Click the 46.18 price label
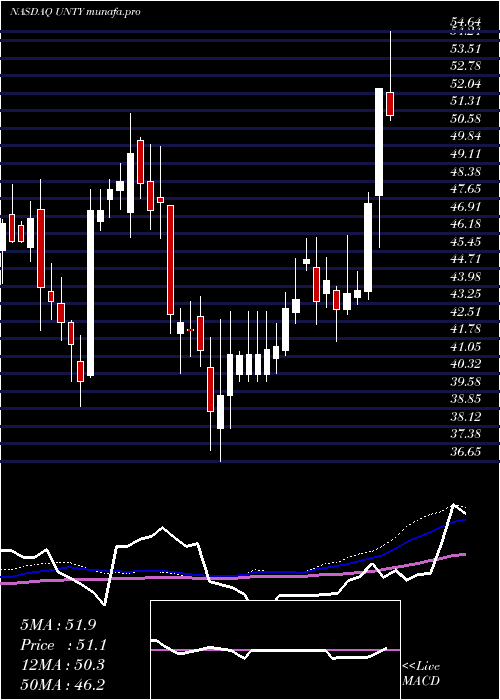This screenshot has width=500, height=700. (x=466, y=224)
